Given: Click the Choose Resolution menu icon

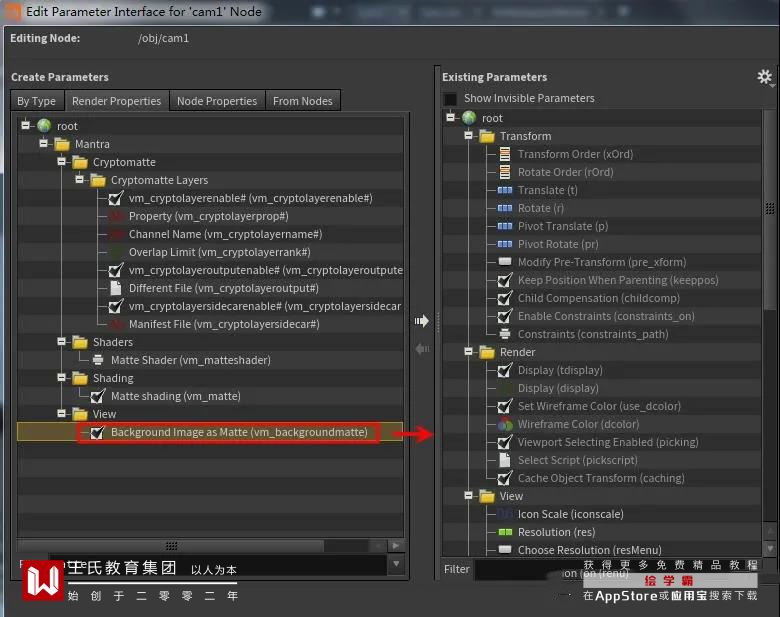Looking at the screenshot, I should coord(505,549).
